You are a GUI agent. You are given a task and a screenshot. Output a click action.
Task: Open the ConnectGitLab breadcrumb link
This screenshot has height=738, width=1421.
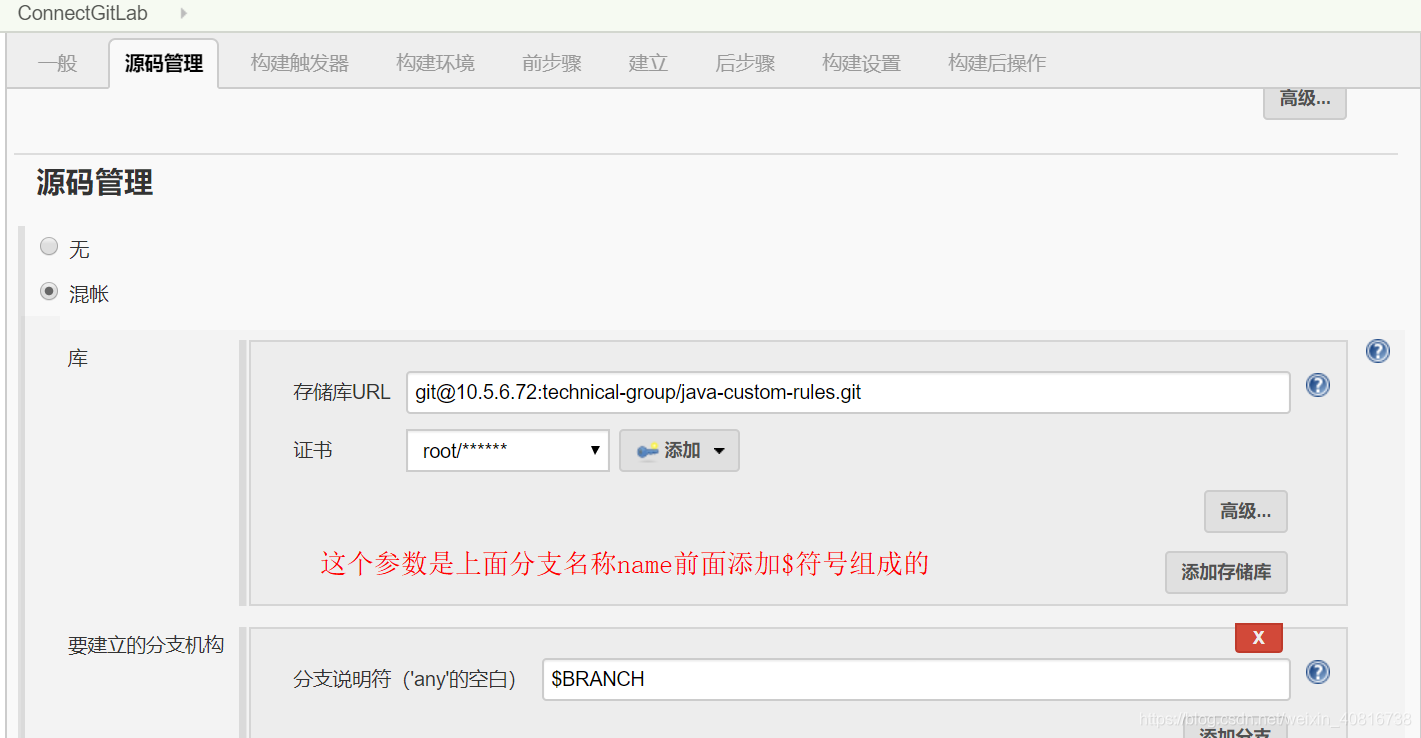83,13
